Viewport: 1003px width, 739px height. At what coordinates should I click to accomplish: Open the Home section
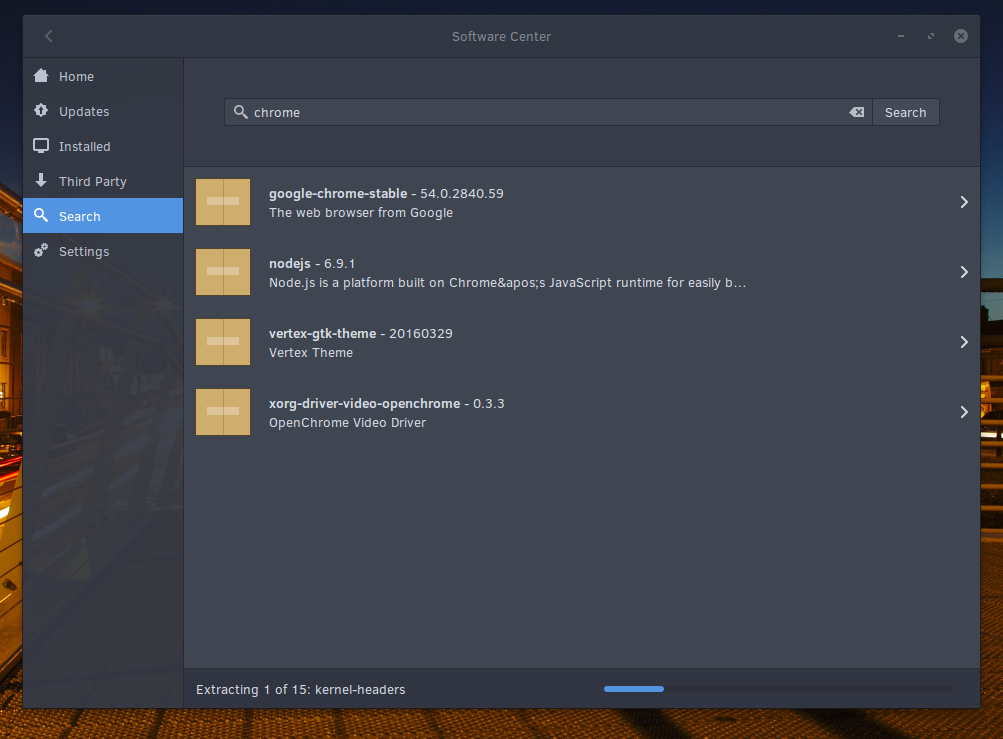103,76
